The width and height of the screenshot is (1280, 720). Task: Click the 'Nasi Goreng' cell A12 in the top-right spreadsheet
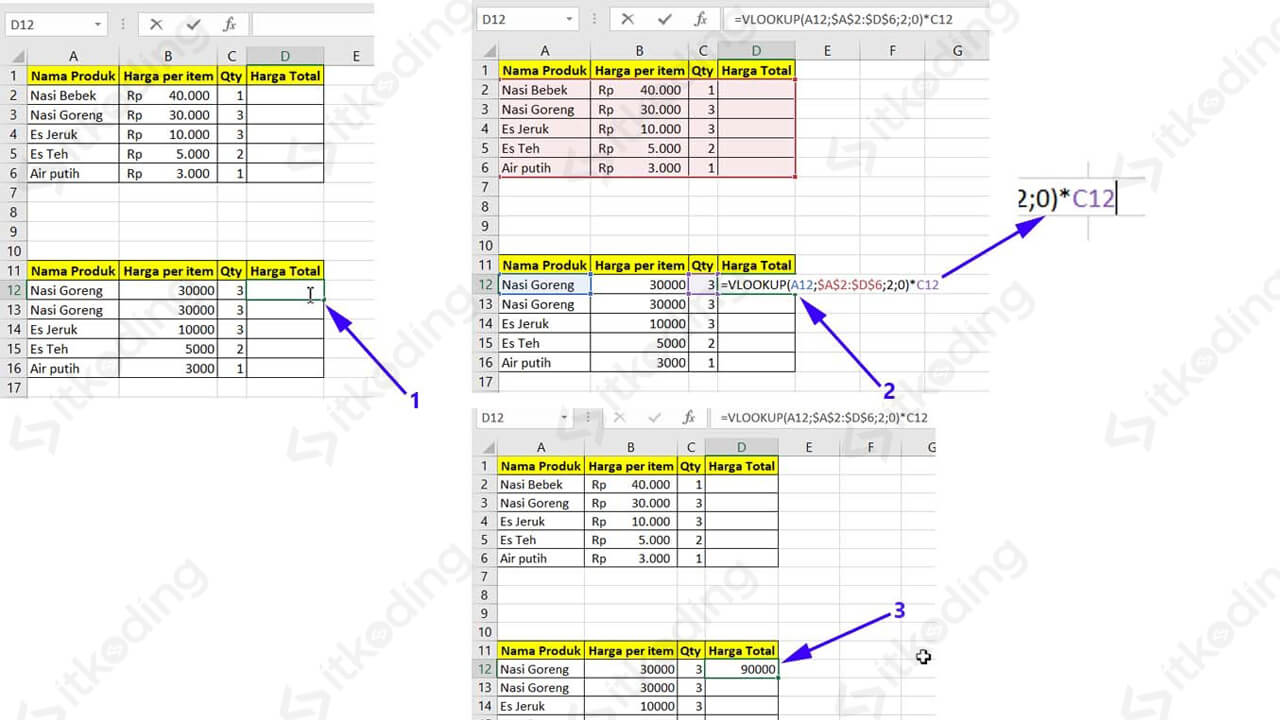coord(544,285)
